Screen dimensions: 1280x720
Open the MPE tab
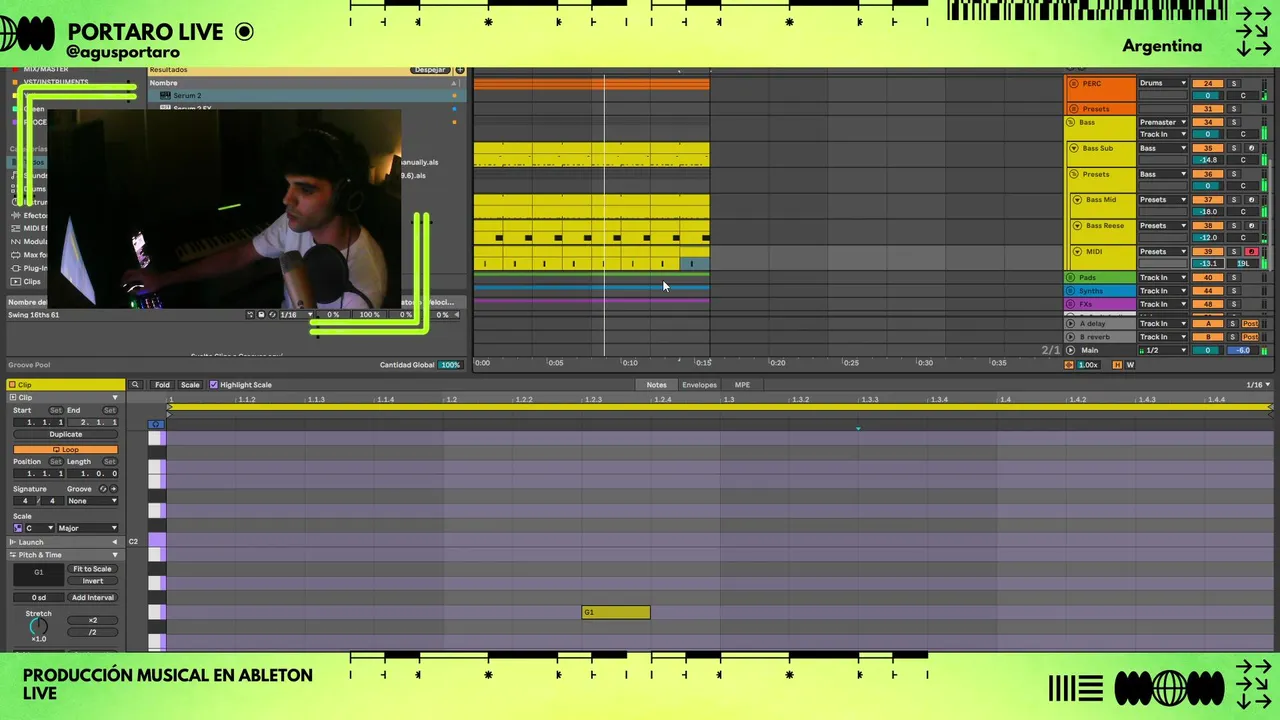742,385
